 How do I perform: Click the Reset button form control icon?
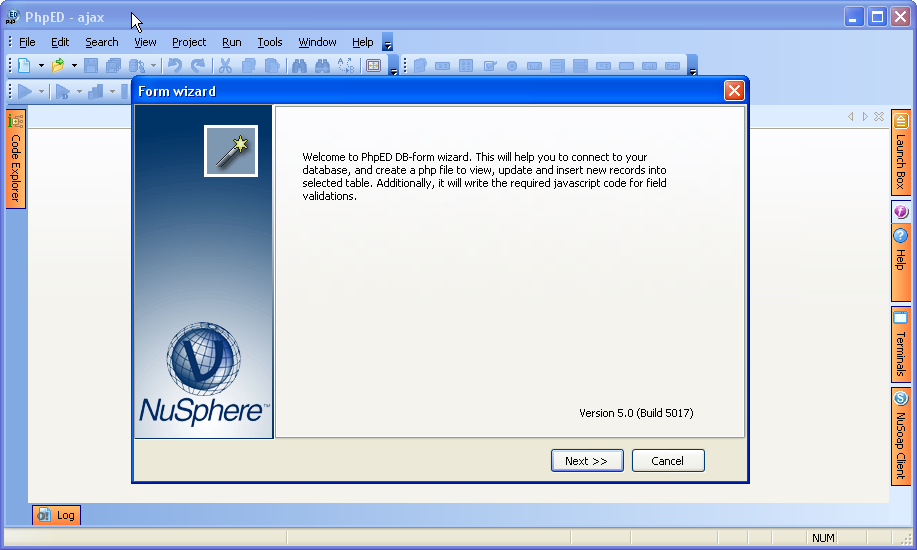pyautogui.click(x=673, y=66)
